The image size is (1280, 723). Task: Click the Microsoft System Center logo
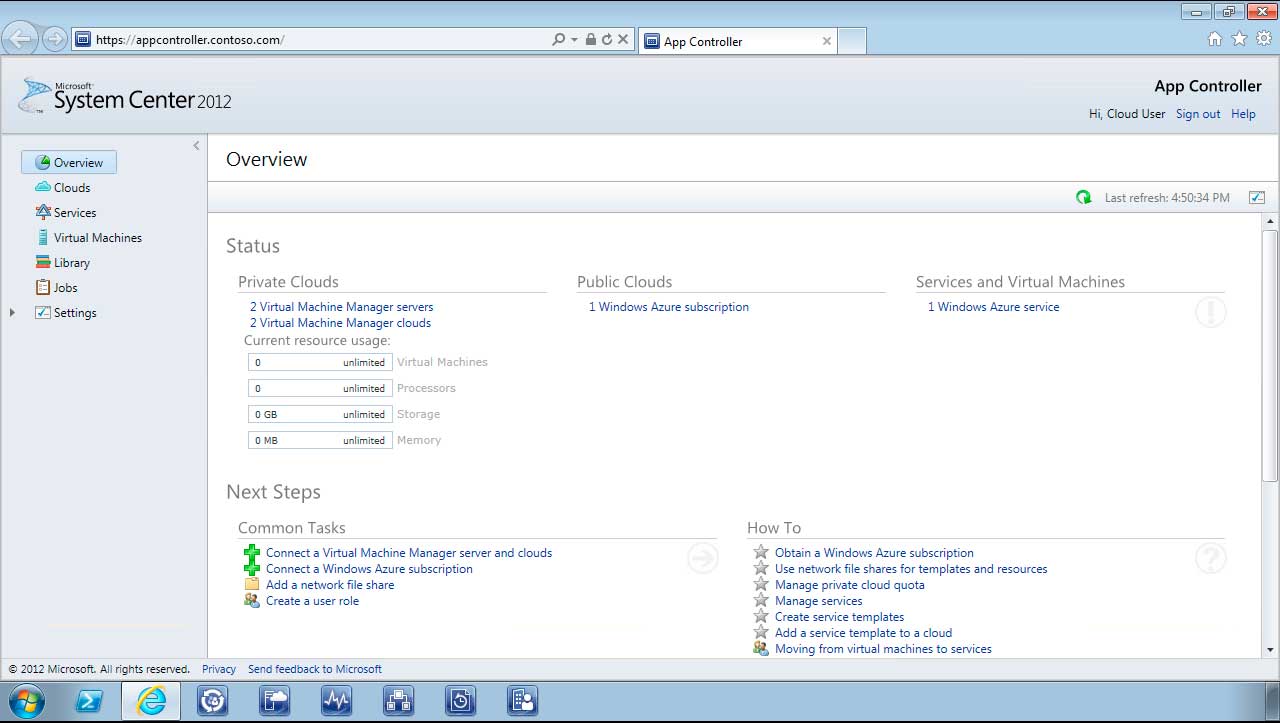pyautogui.click(x=125, y=96)
